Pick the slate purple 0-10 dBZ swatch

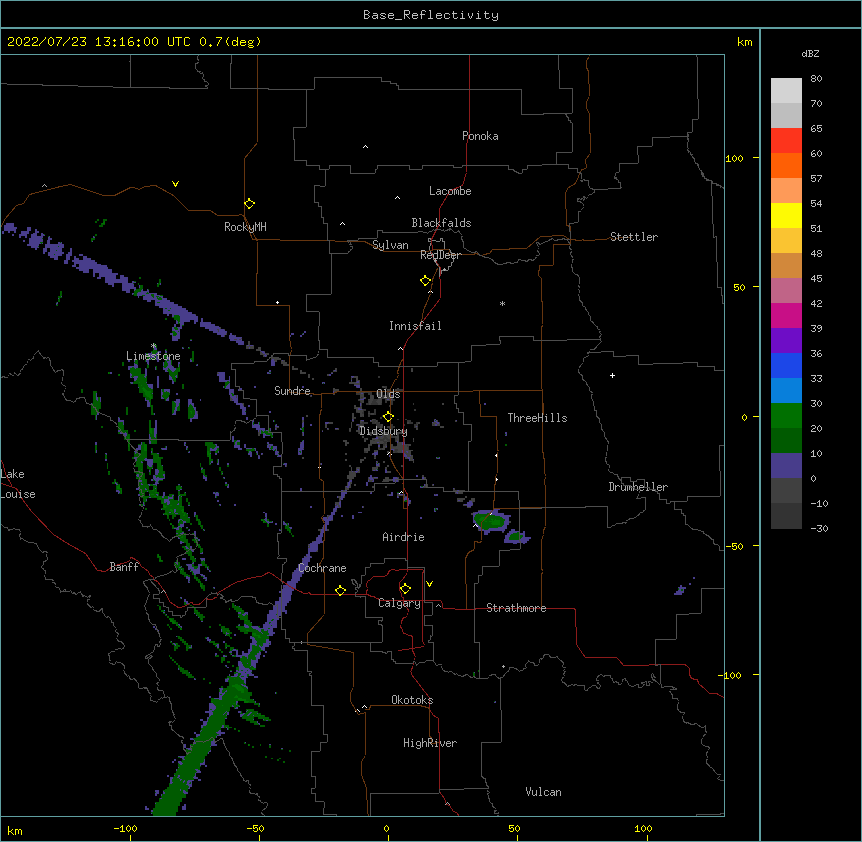click(x=786, y=466)
